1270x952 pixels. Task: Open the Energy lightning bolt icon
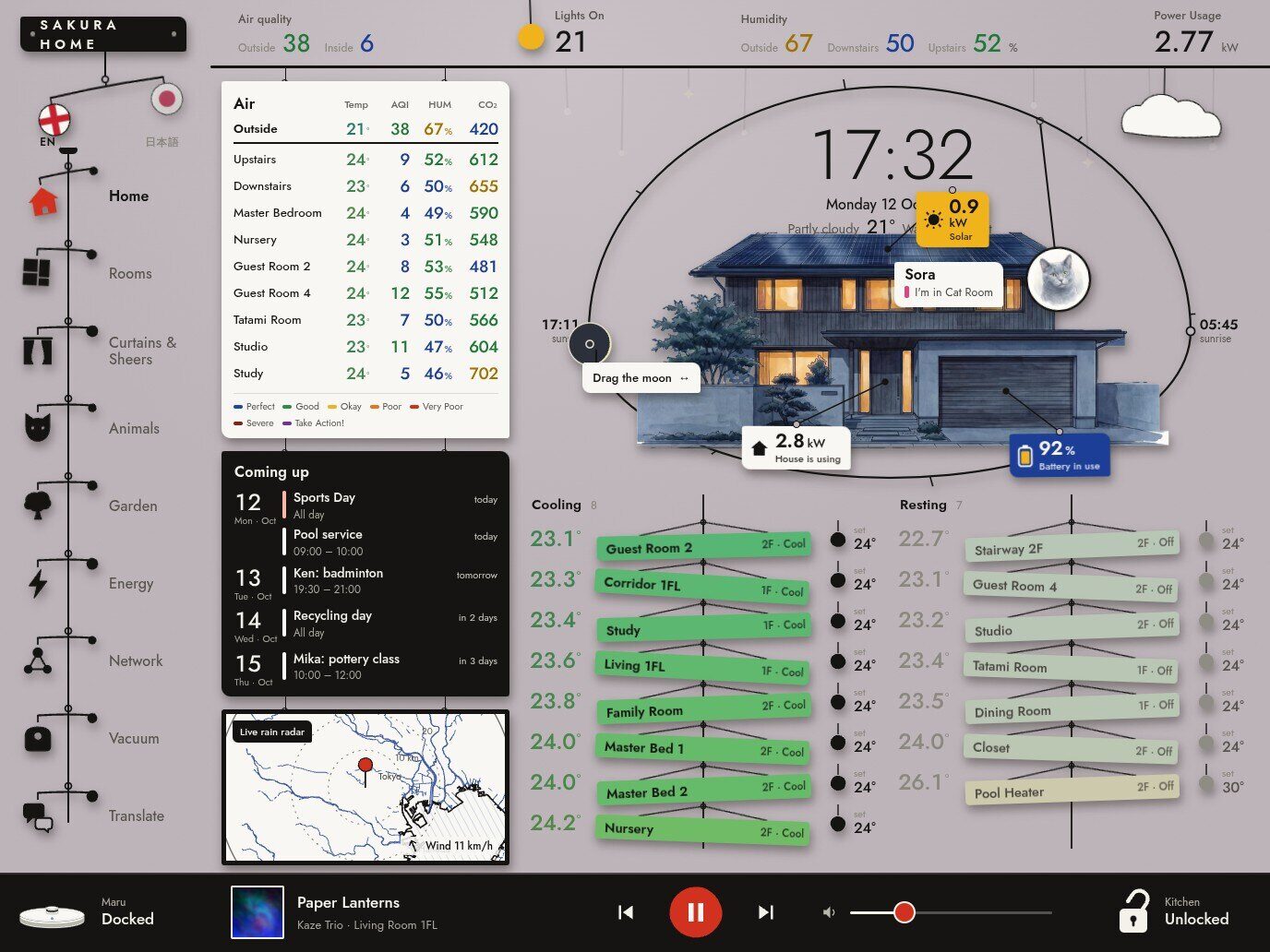(37, 583)
